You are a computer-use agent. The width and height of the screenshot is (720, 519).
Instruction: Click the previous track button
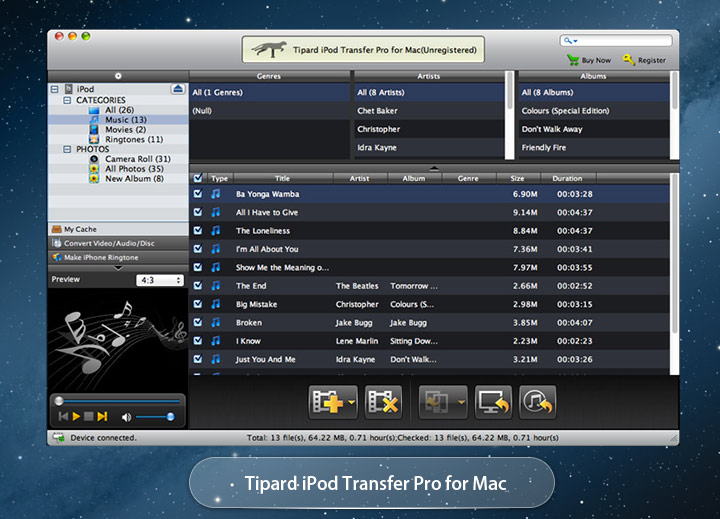63,417
